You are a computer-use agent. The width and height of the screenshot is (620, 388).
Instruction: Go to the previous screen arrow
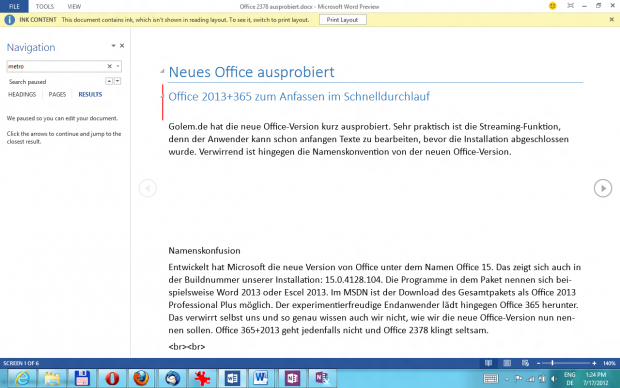coord(148,188)
